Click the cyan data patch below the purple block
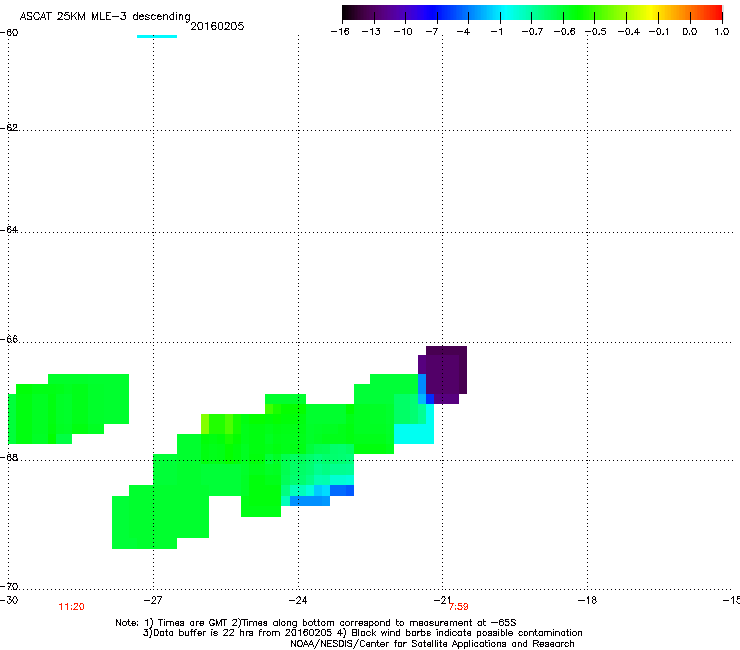The image size is (740, 650). click(x=414, y=434)
